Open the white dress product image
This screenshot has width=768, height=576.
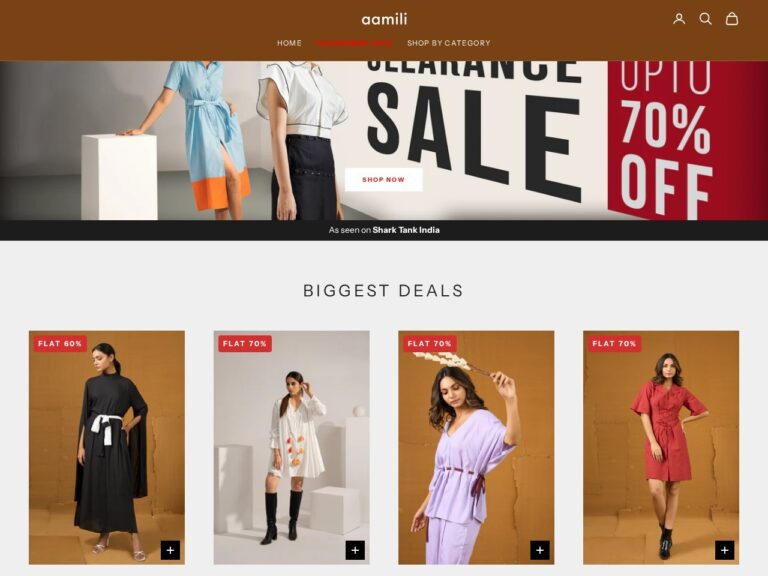(291, 447)
